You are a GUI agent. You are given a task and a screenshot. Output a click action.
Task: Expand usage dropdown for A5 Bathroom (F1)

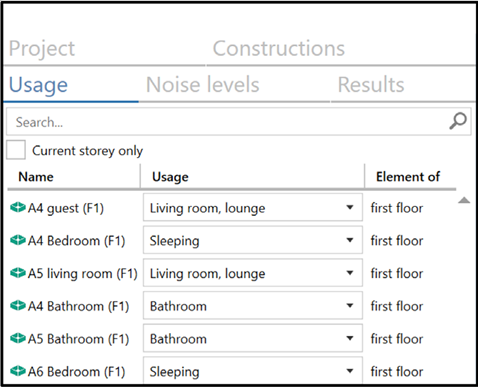(253, 338)
